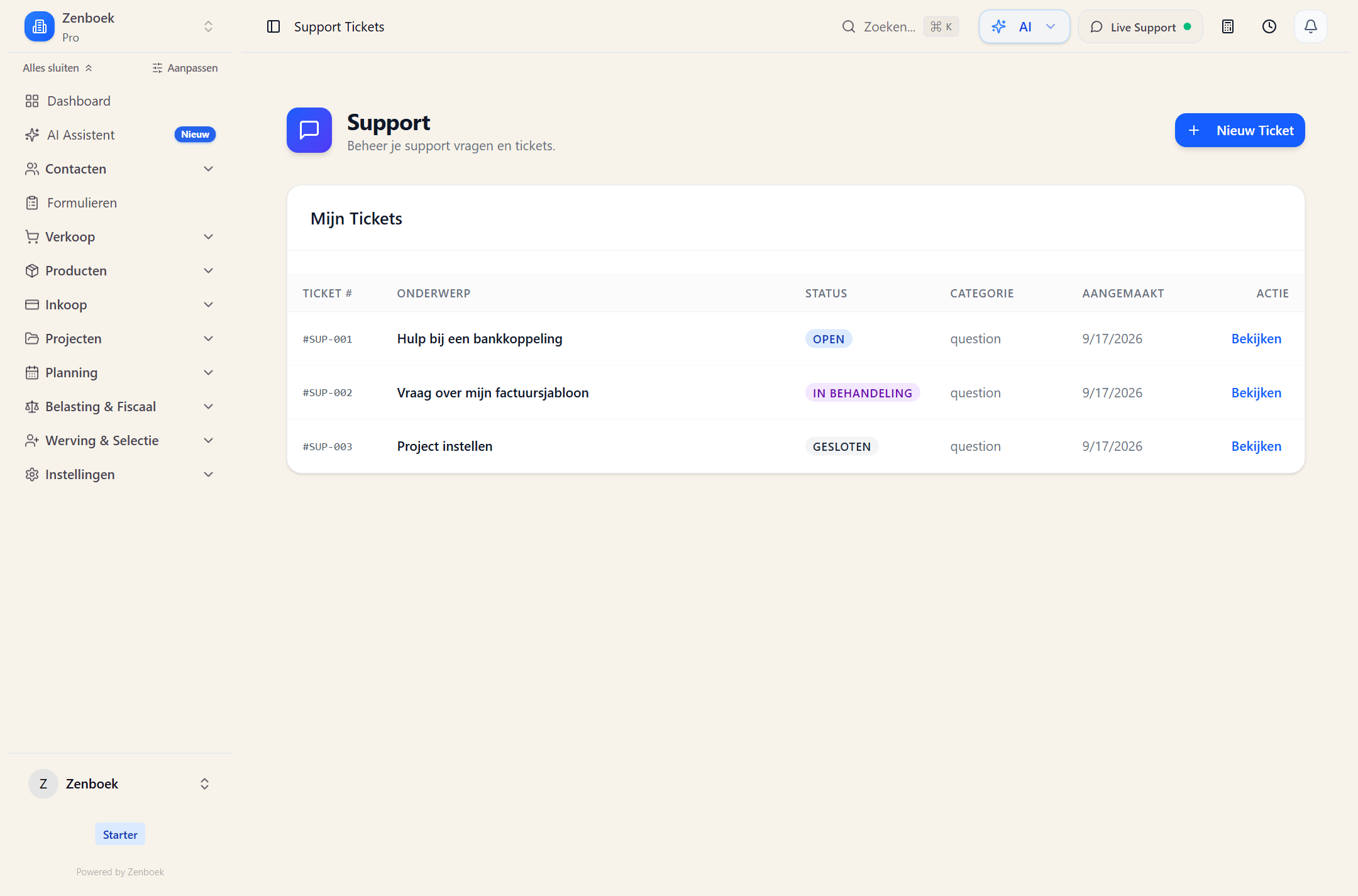Collapse all with Alles sluiten
1358x896 pixels.
point(58,68)
